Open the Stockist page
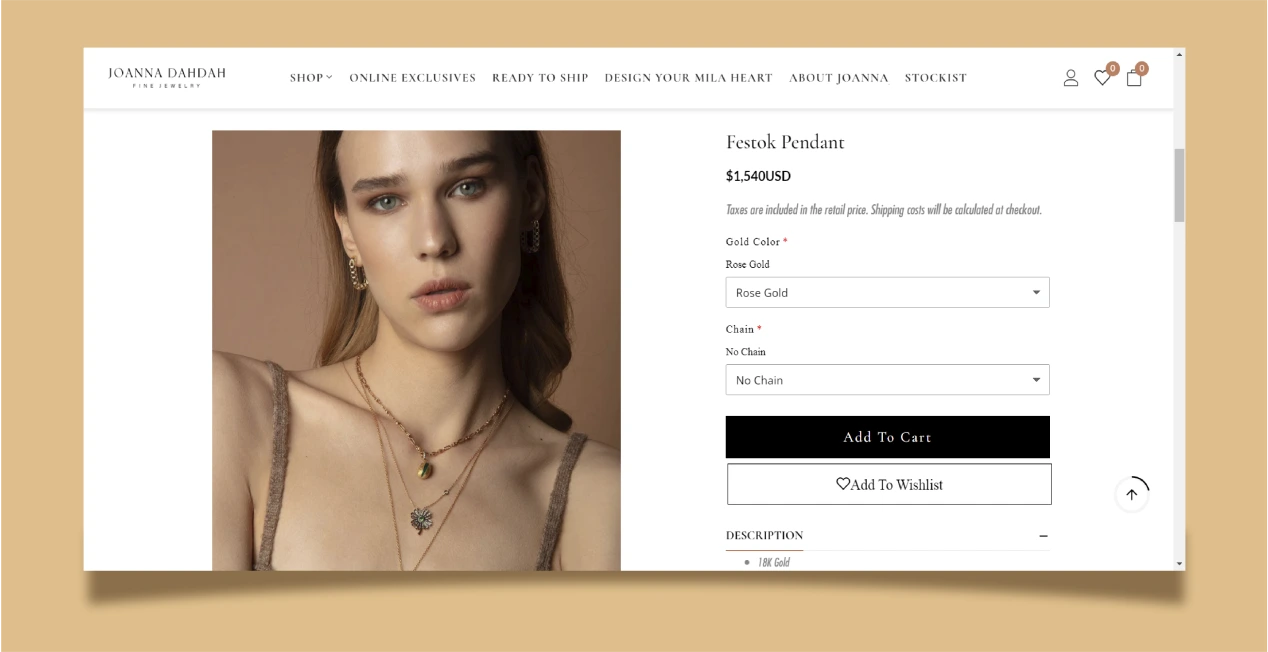Image resolution: width=1268 pixels, height=652 pixels. (x=935, y=78)
